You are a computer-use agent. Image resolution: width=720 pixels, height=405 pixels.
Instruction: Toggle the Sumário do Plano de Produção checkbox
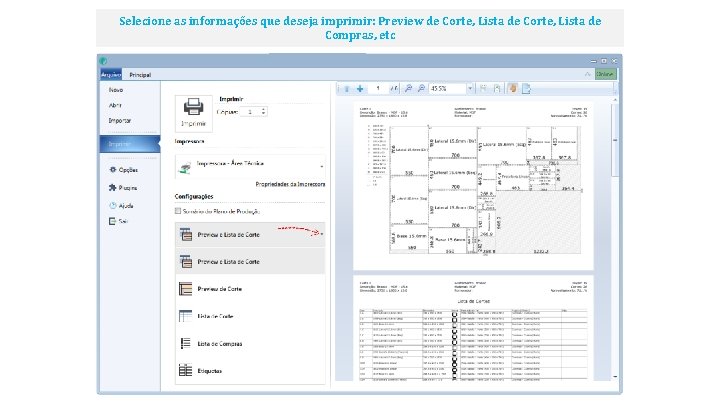coord(178,211)
